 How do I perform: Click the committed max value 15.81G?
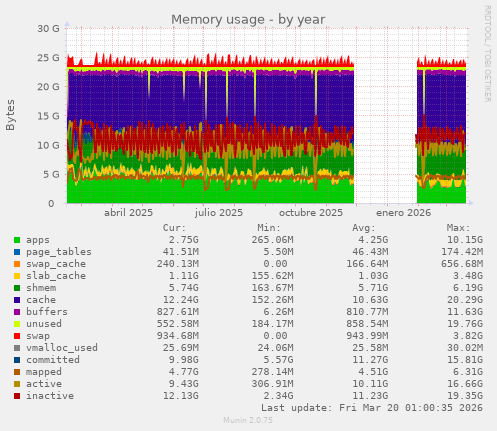(x=465, y=360)
